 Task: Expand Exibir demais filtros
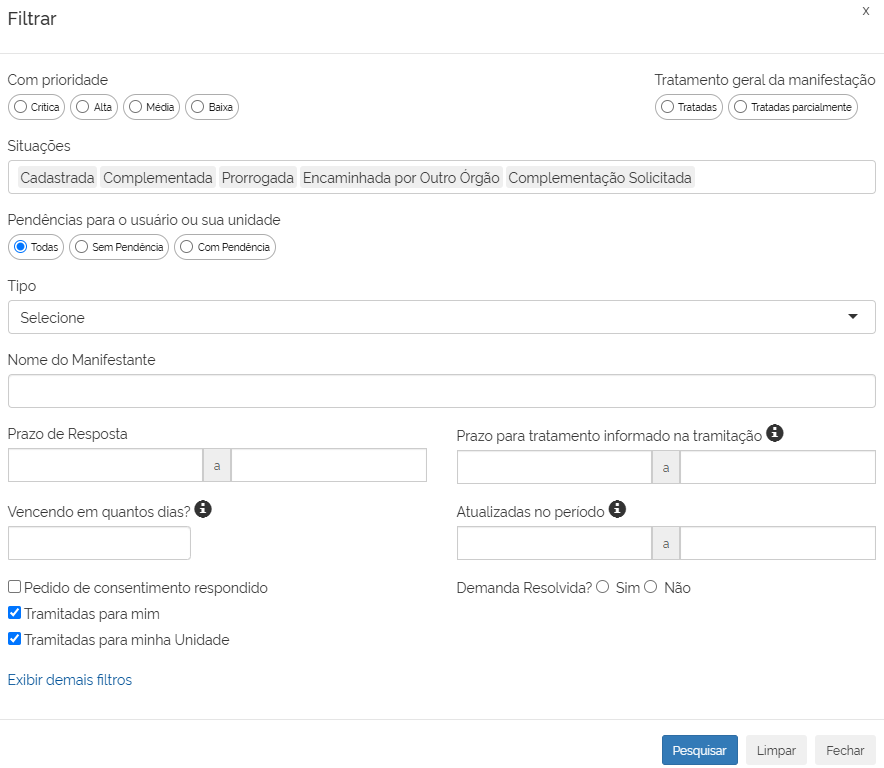(x=70, y=680)
